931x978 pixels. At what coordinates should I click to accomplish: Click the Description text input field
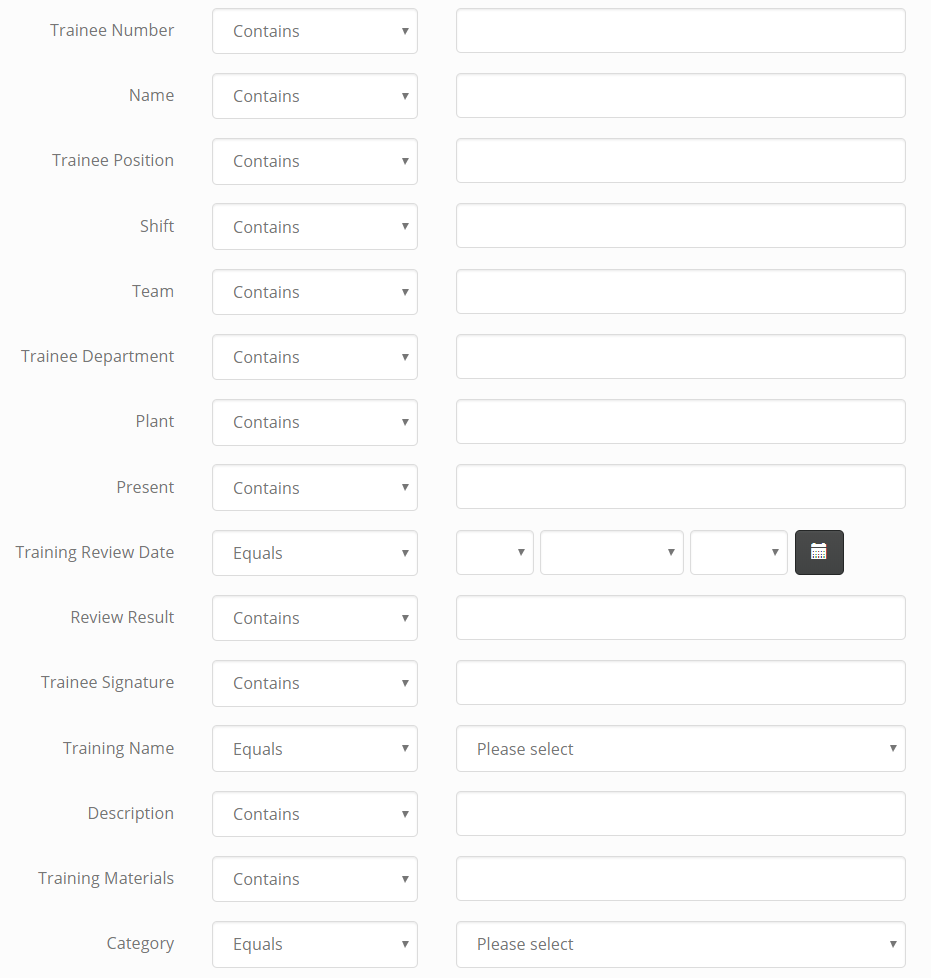680,813
